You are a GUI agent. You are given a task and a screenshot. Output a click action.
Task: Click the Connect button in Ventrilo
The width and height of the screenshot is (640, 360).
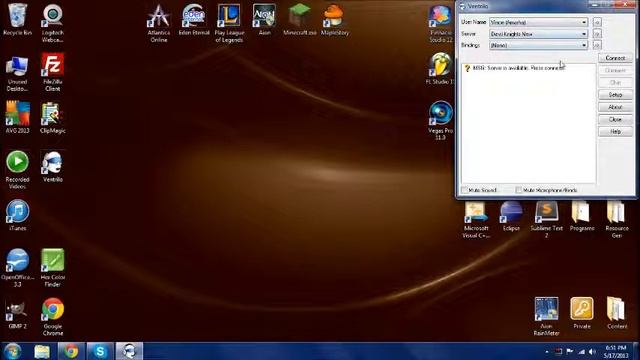pyautogui.click(x=615, y=58)
